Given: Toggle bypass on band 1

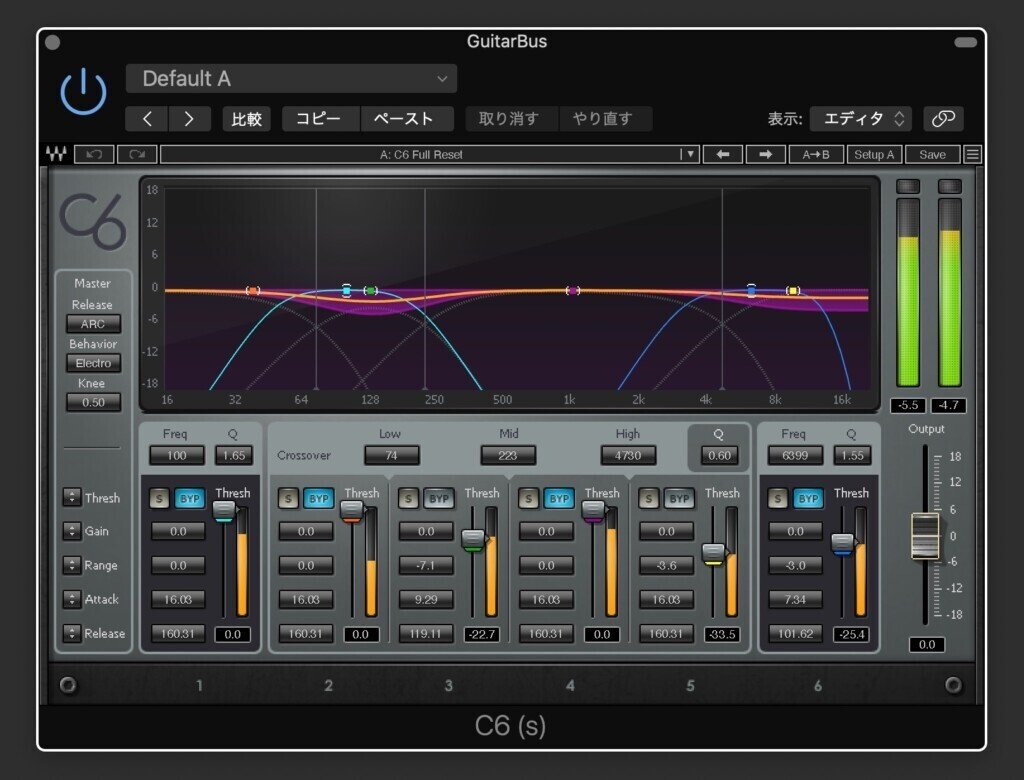Looking at the screenshot, I should [189, 499].
